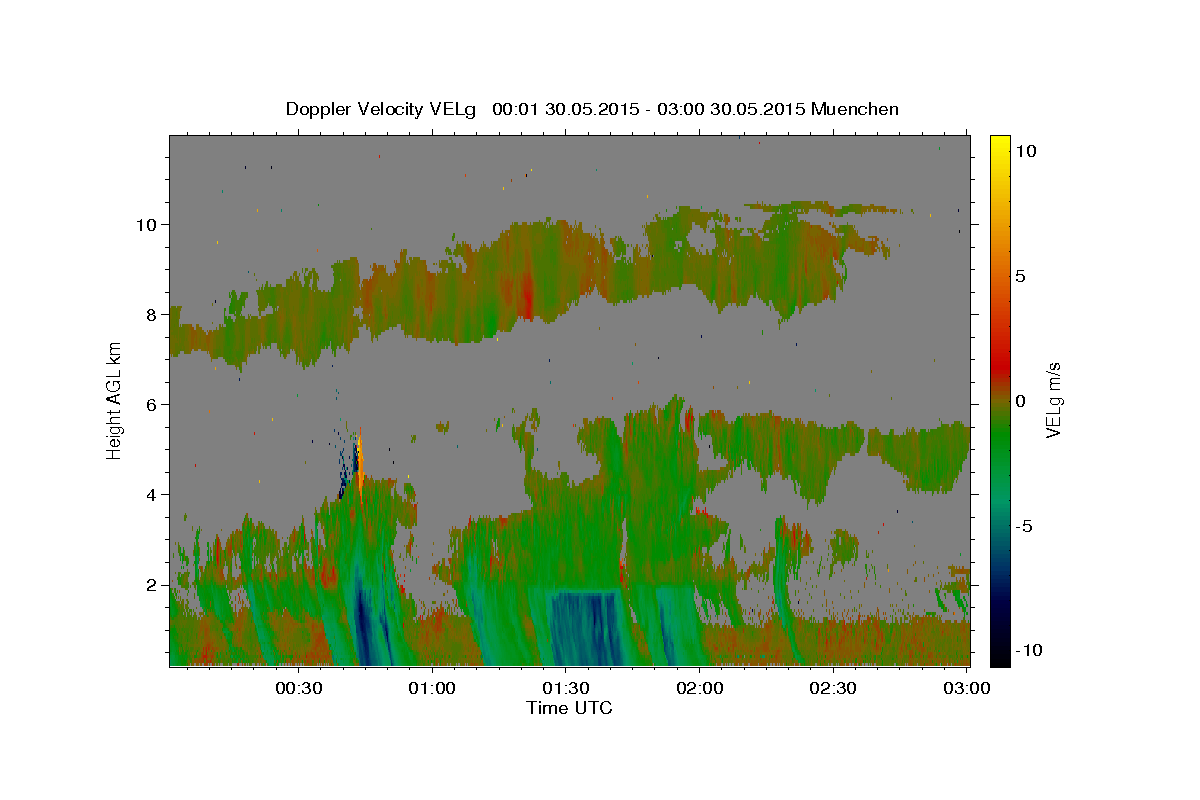Click the colorbar value -10 label
The image size is (1200, 800).
[x=1027, y=651]
